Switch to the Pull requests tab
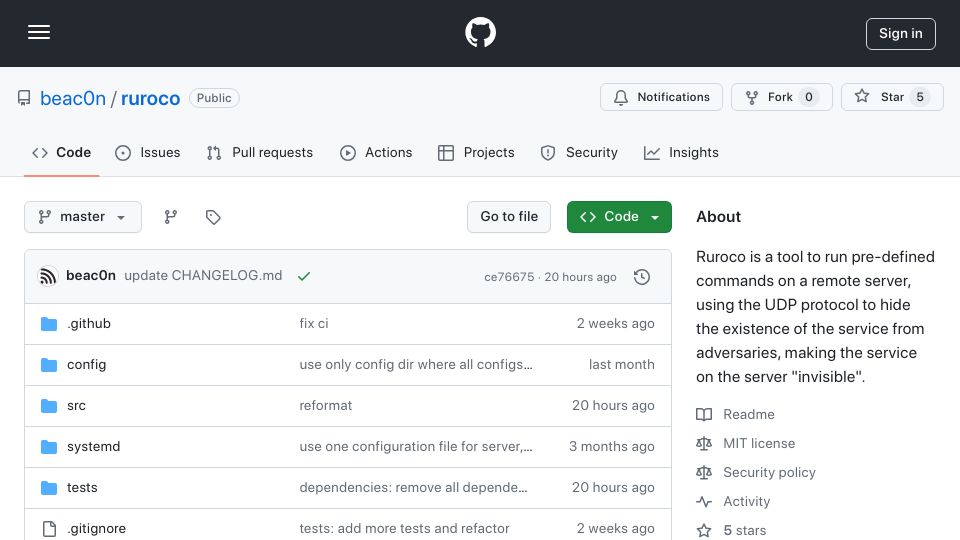 260,152
